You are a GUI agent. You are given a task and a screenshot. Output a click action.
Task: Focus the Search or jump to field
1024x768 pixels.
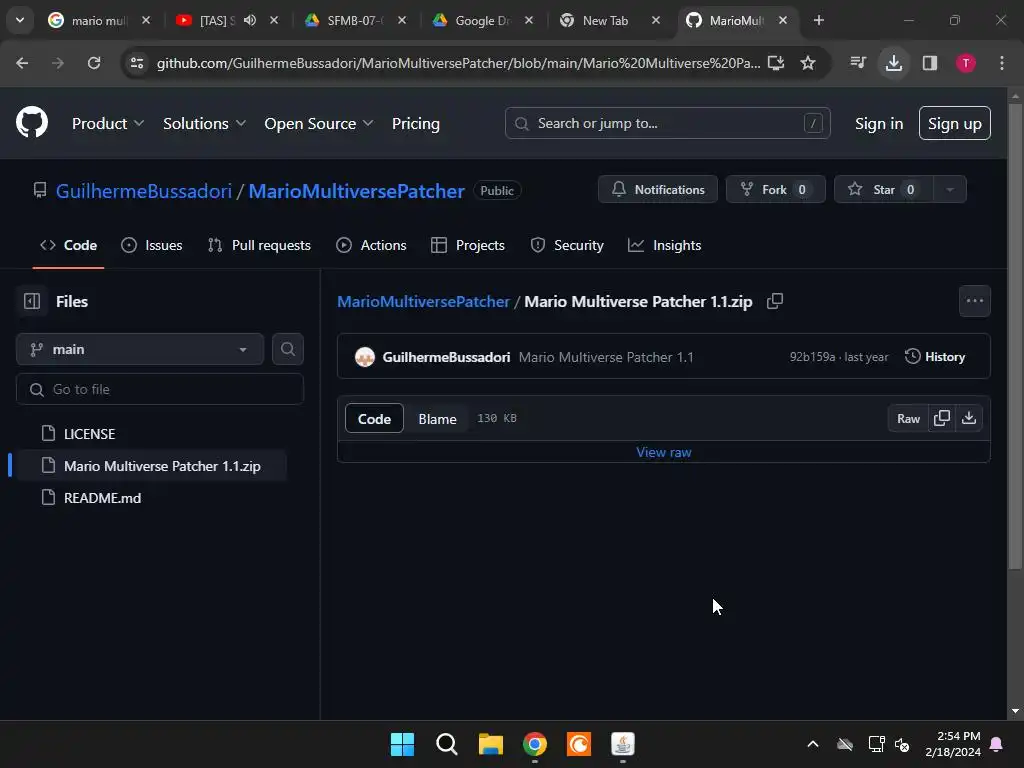(x=667, y=123)
